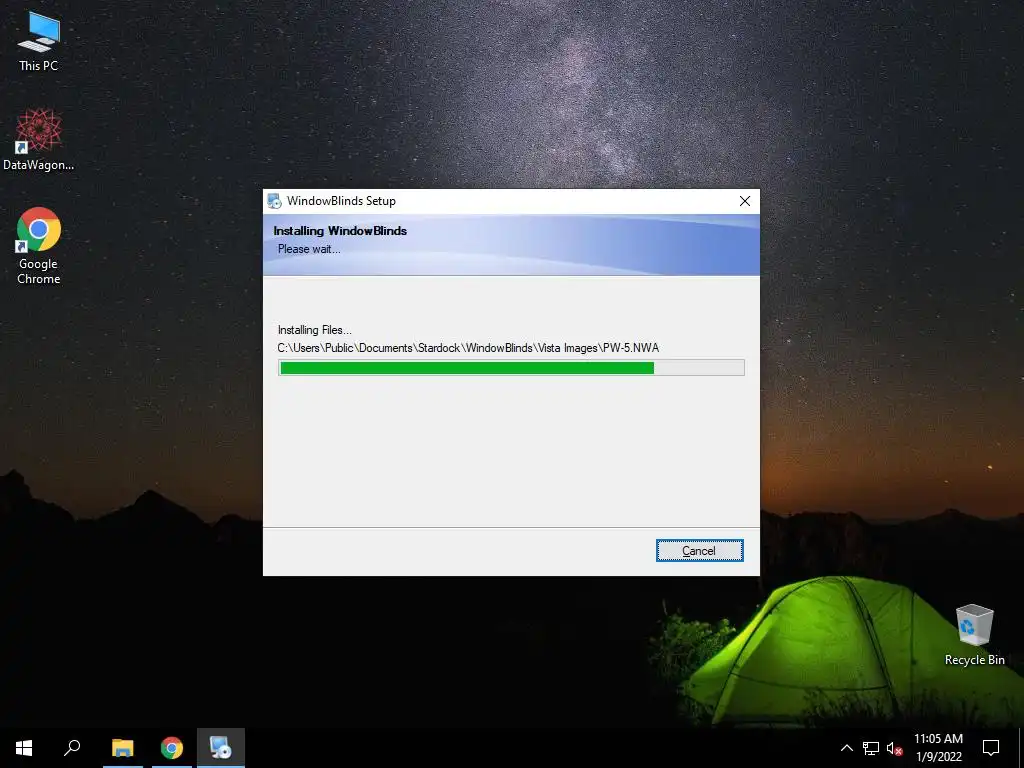Click the green installation progress bar

pos(511,368)
